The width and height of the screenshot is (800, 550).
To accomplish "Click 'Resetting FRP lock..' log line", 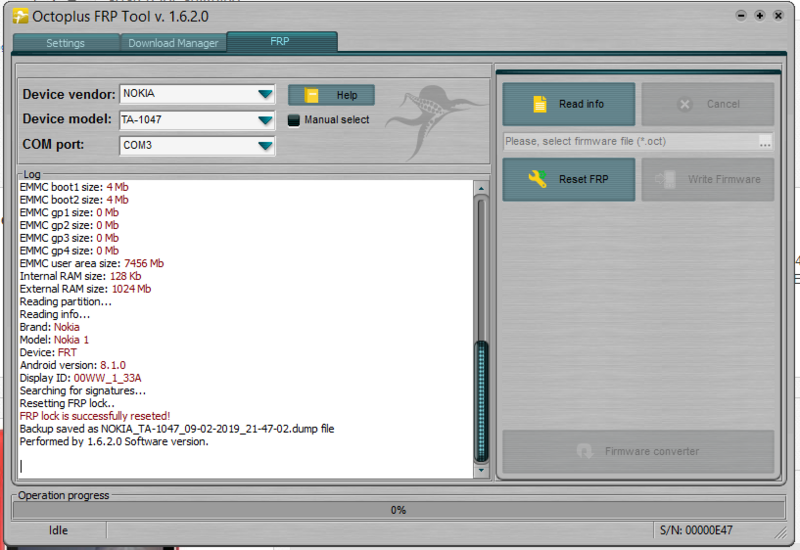I will pyautogui.click(x=67, y=404).
